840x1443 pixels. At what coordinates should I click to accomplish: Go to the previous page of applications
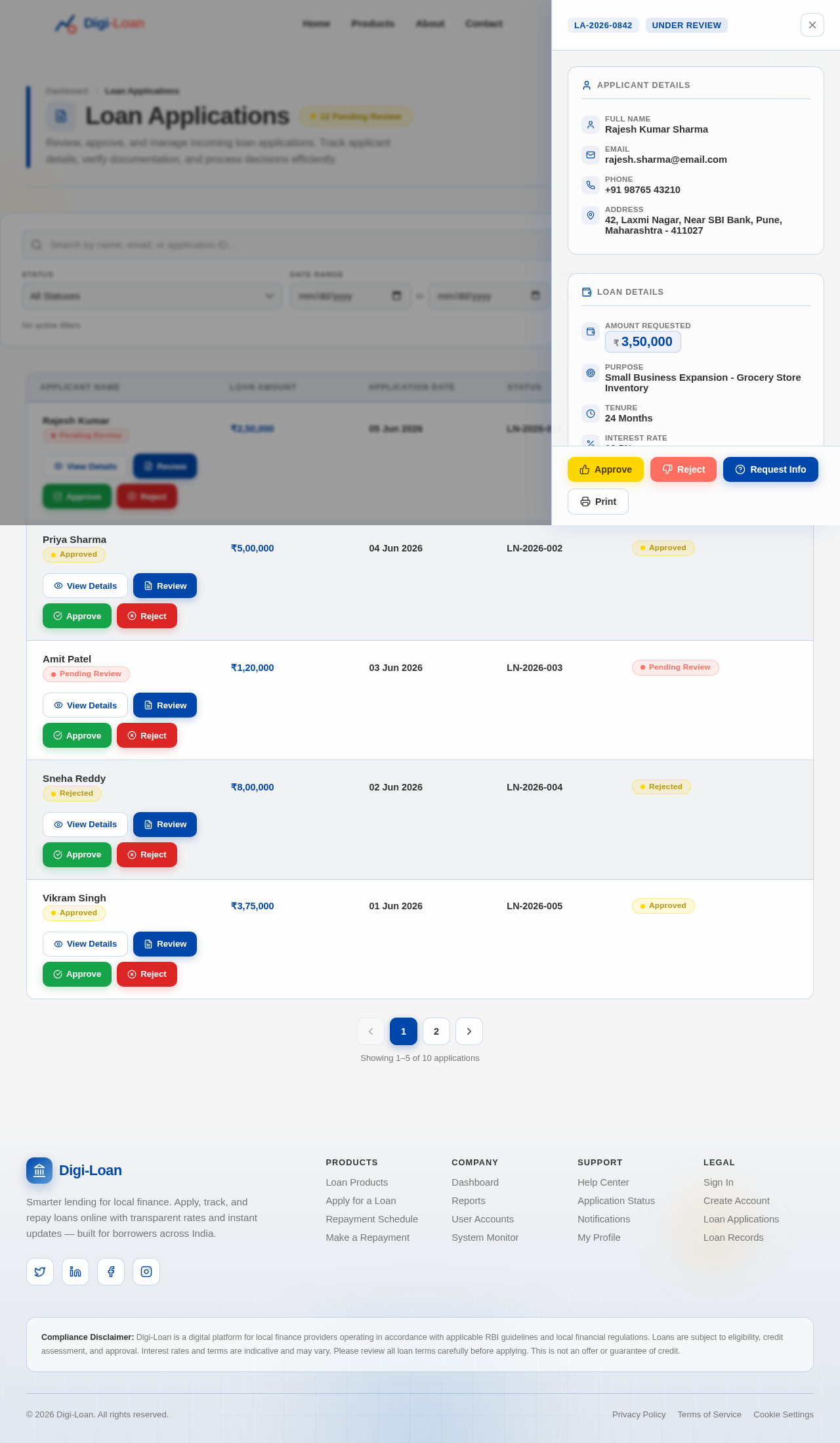coord(371,1031)
